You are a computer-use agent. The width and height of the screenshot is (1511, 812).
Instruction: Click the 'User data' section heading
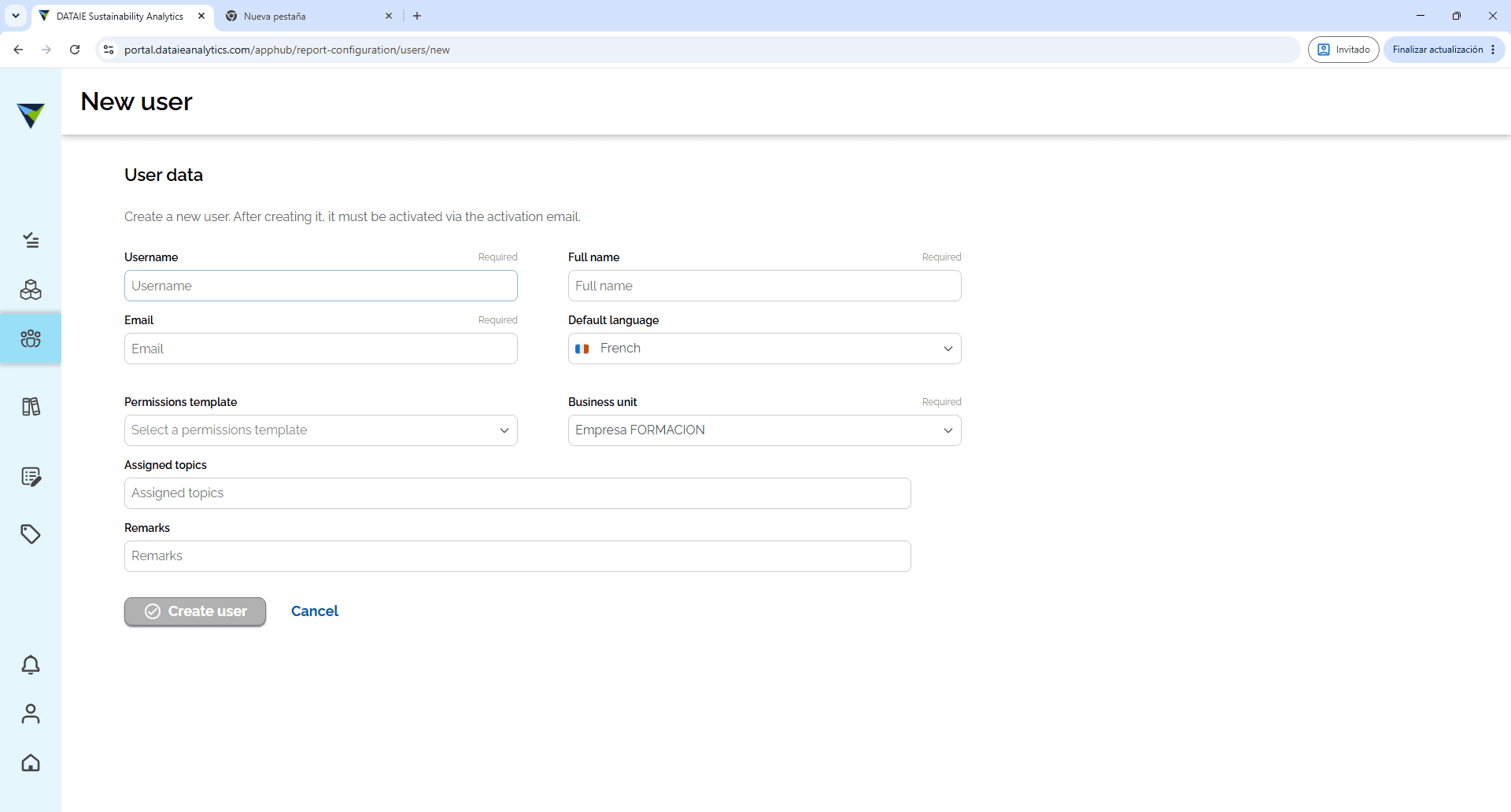point(164,175)
